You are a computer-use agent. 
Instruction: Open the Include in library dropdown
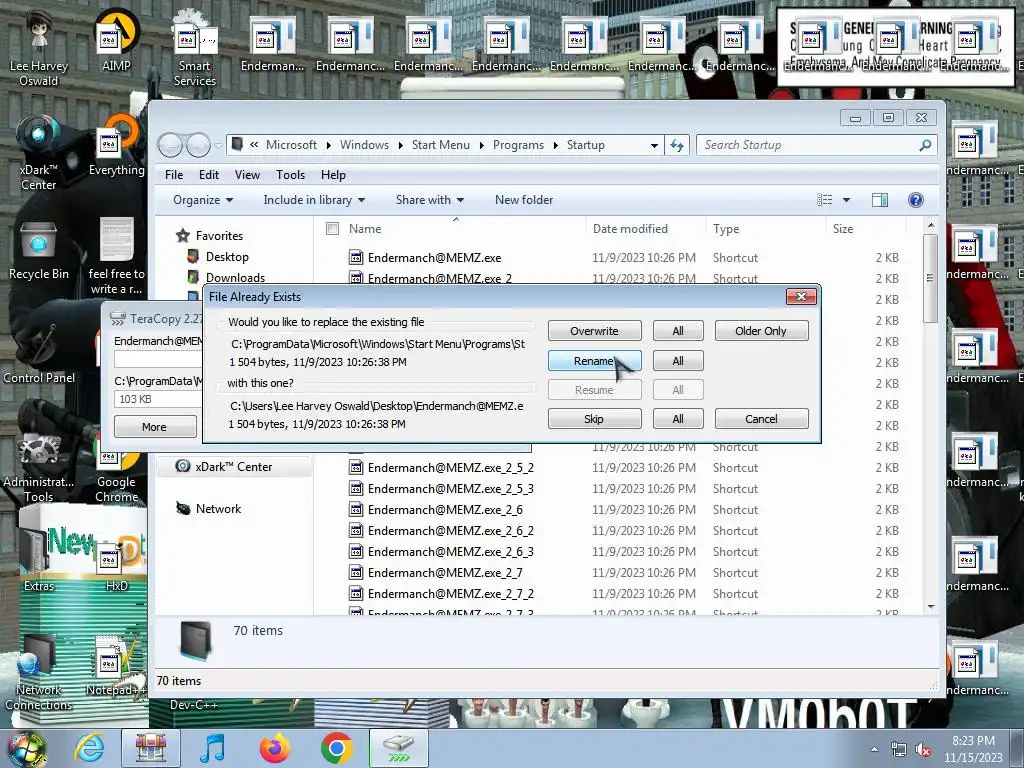tap(314, 200)
